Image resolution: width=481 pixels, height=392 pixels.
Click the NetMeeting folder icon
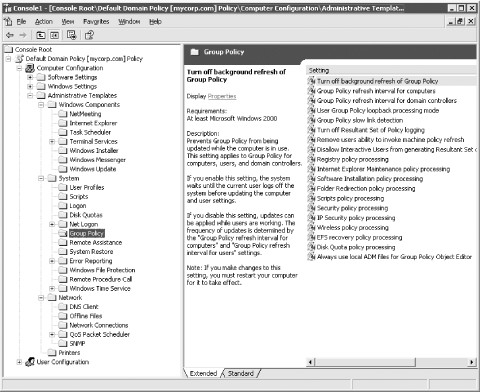pos(63,114)
